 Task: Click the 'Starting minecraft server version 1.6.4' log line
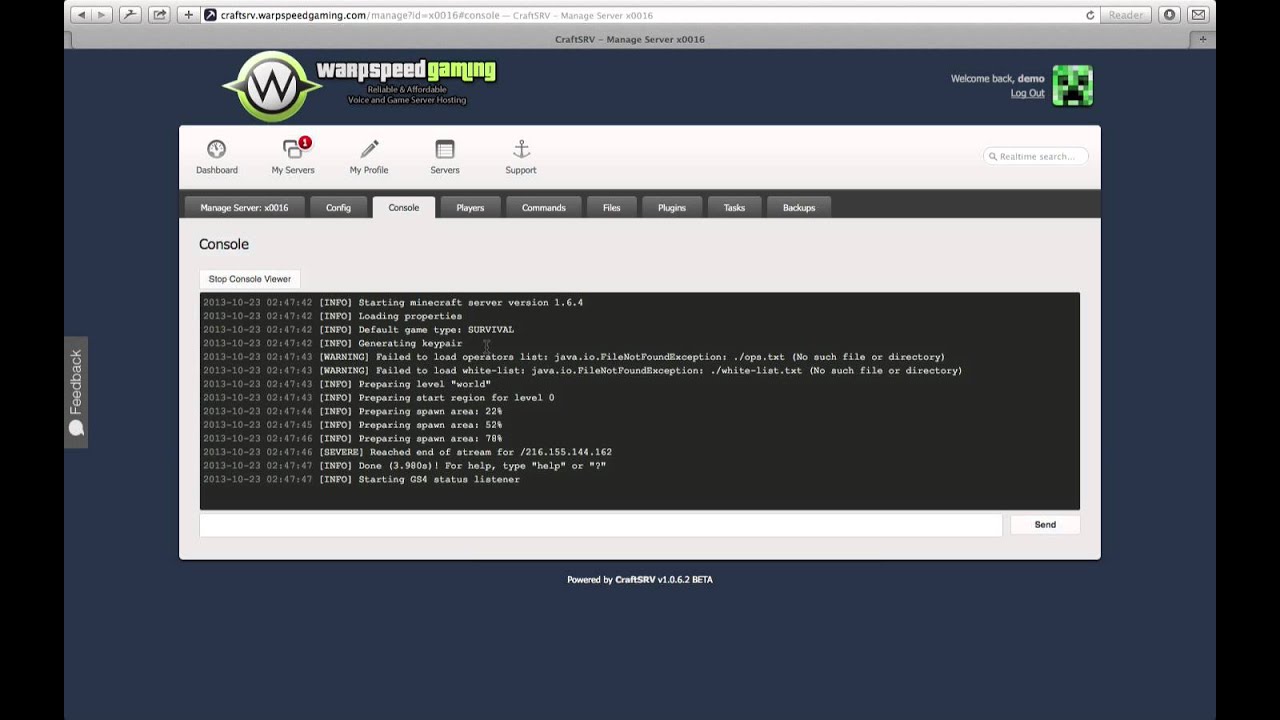click(x=393, y=302)
